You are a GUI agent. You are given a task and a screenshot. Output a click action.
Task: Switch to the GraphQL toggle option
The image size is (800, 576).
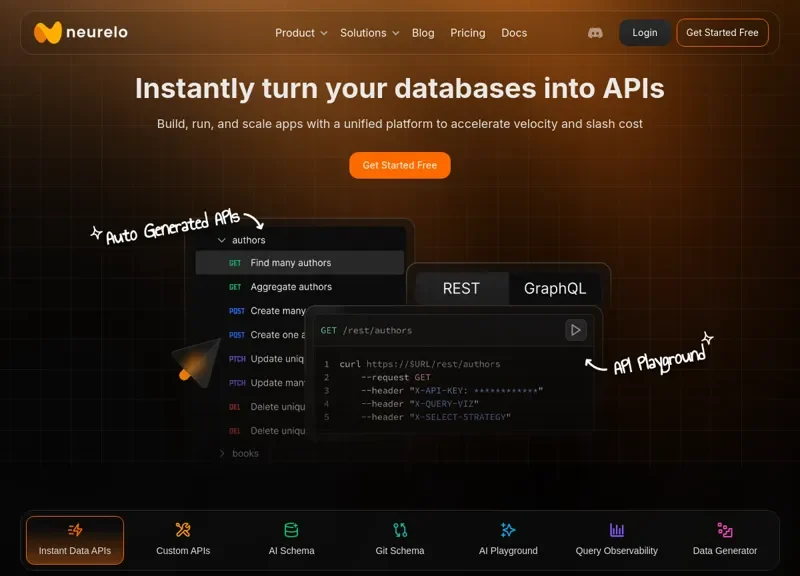tap(555, 288)
